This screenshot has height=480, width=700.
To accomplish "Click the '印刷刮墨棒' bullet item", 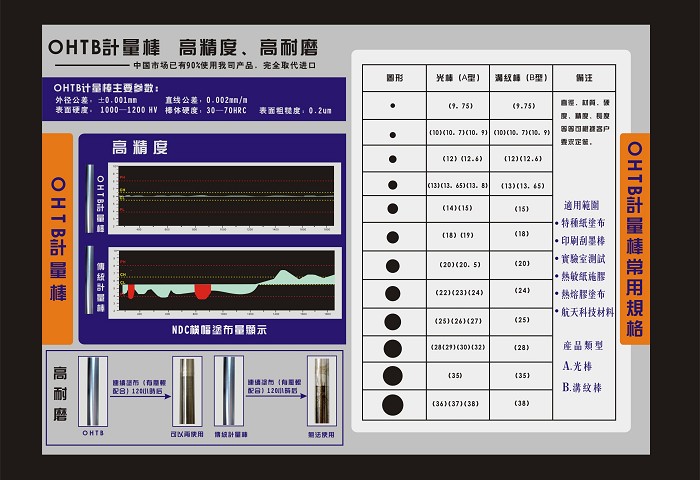I will pos(580,241).
